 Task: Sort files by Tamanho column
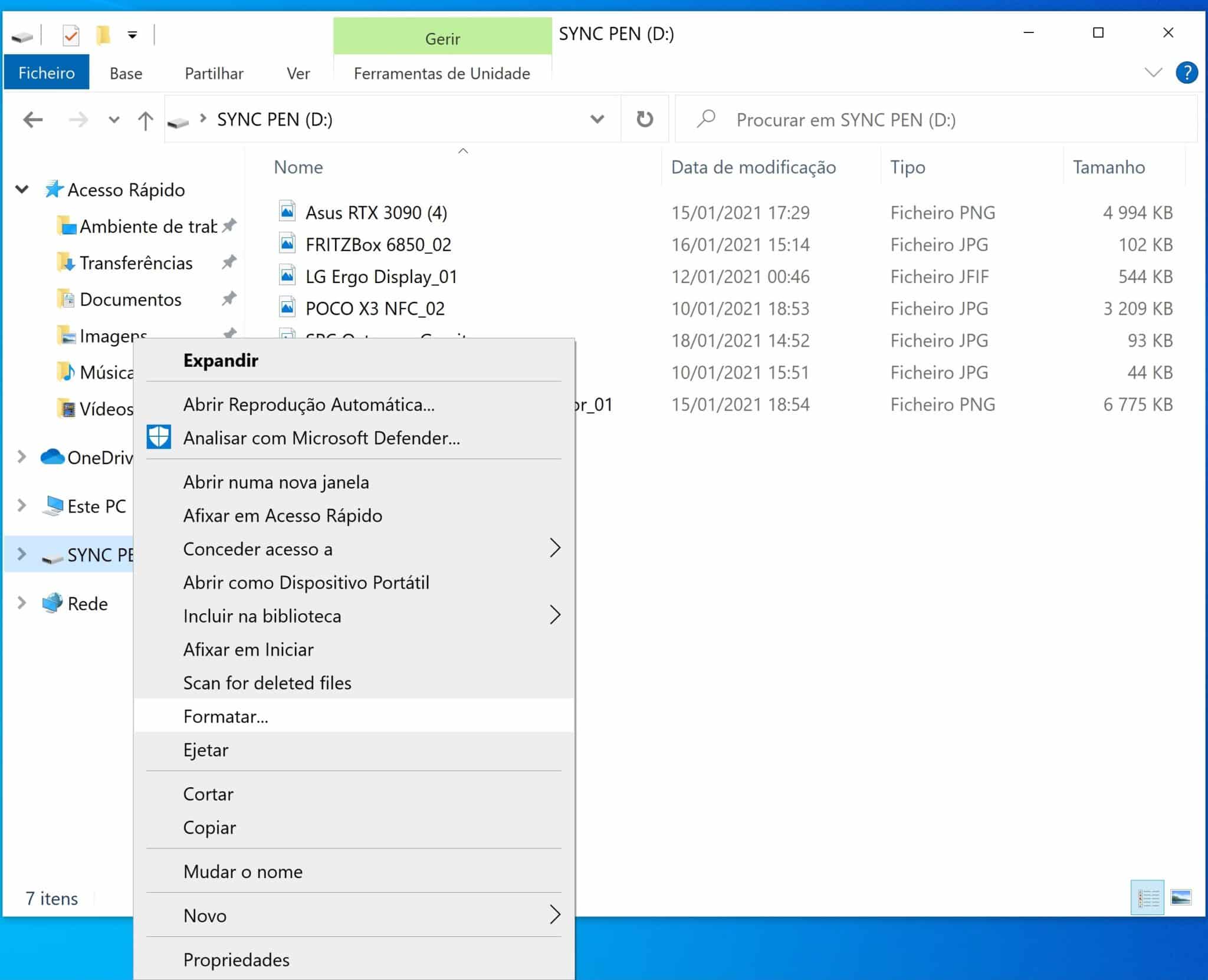(x=1108, y=167)
